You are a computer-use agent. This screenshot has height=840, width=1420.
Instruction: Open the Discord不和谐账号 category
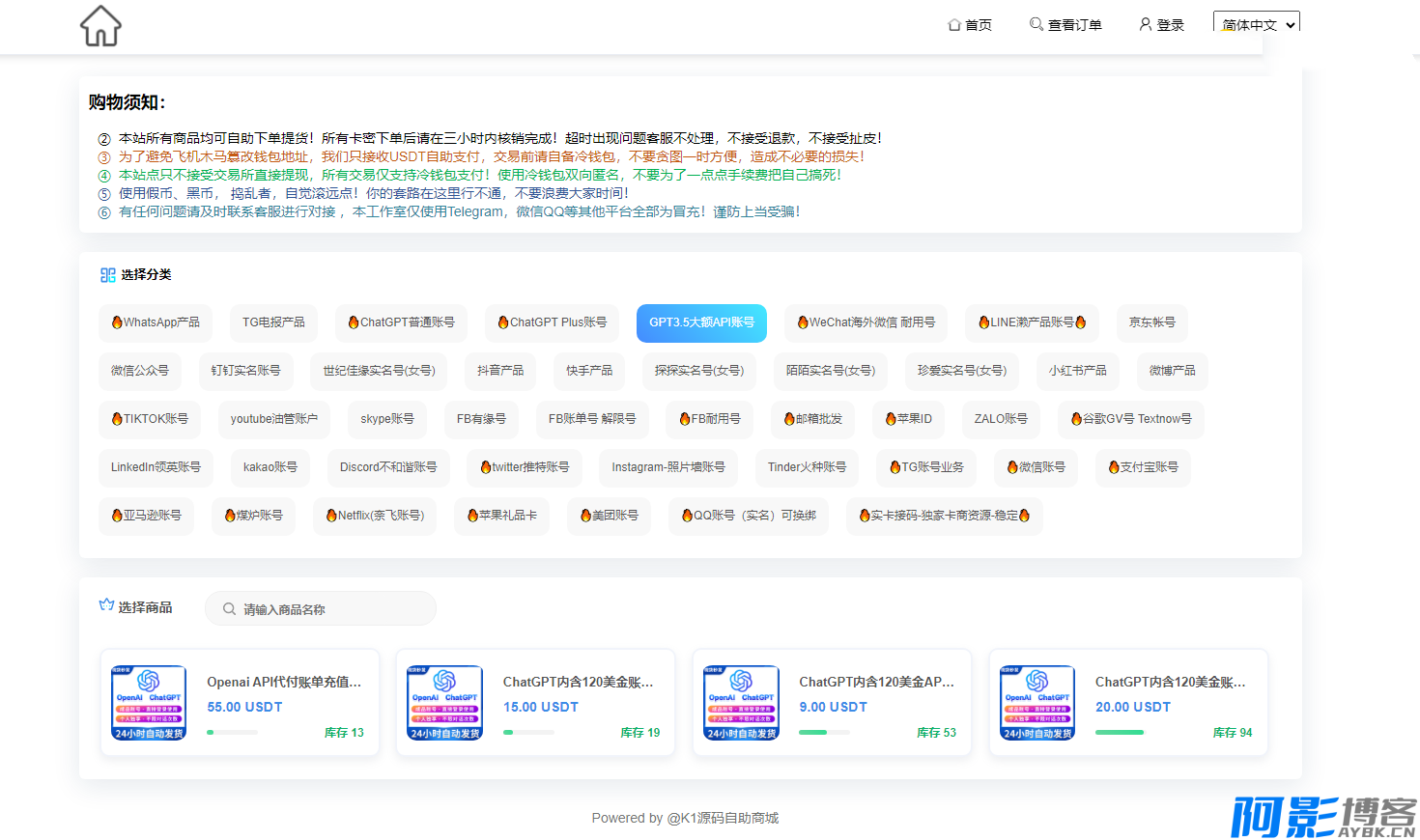point(388,467)
